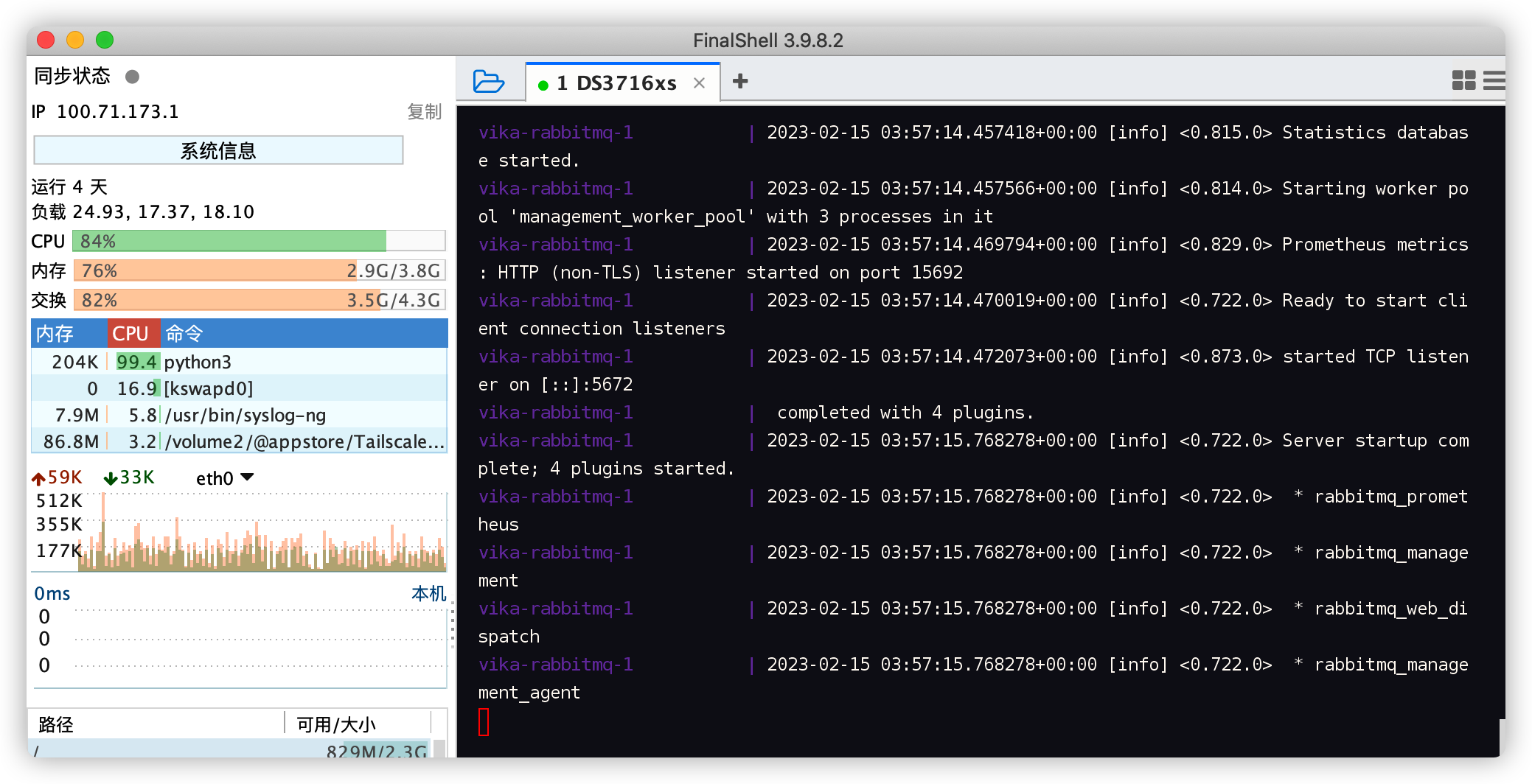Click the upload speed 59K indicator
Viewport: 1532px width, 784px height.
pyautogui.click(x=58, y=477)
